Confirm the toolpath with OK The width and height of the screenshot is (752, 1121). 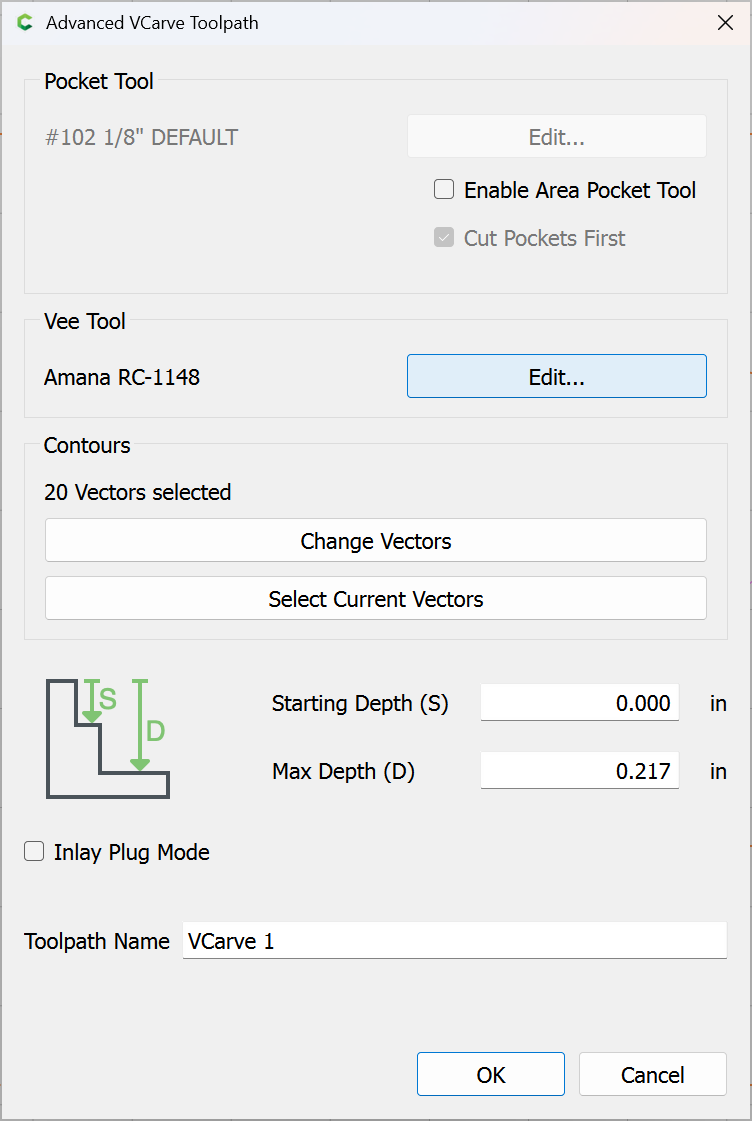pyautogui.click(x=490, y=1075)
